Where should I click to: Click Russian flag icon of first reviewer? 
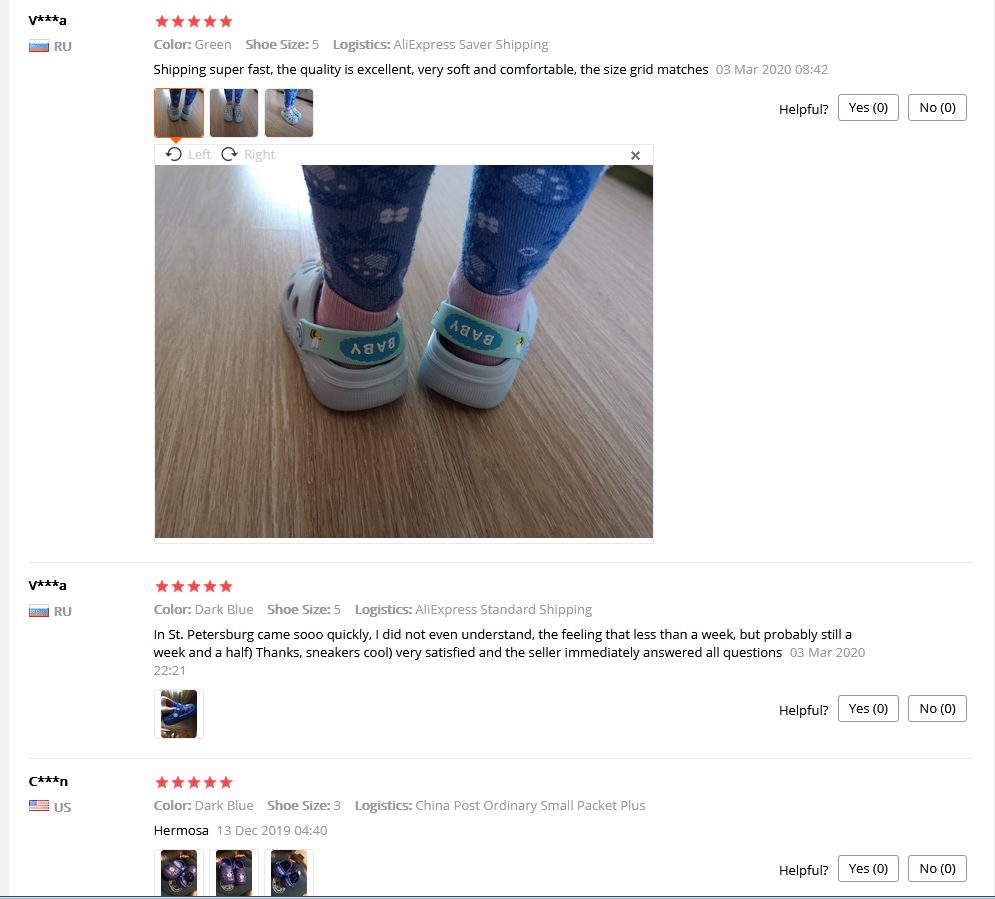point(39,46)
